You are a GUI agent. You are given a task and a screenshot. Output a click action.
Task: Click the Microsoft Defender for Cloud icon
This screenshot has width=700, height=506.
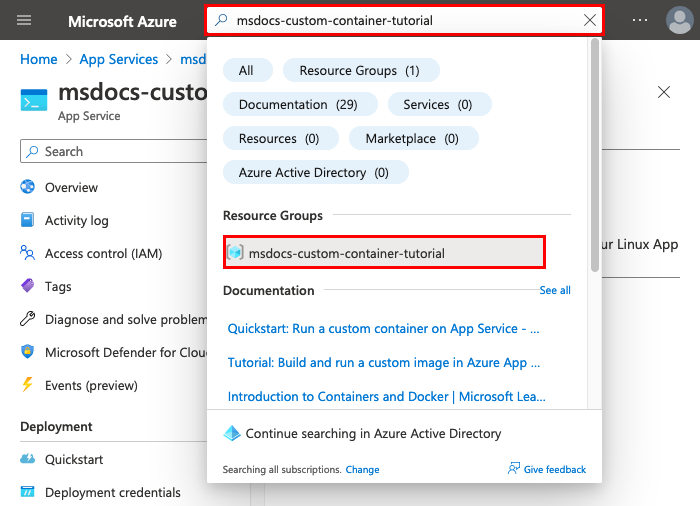(27, 353)
